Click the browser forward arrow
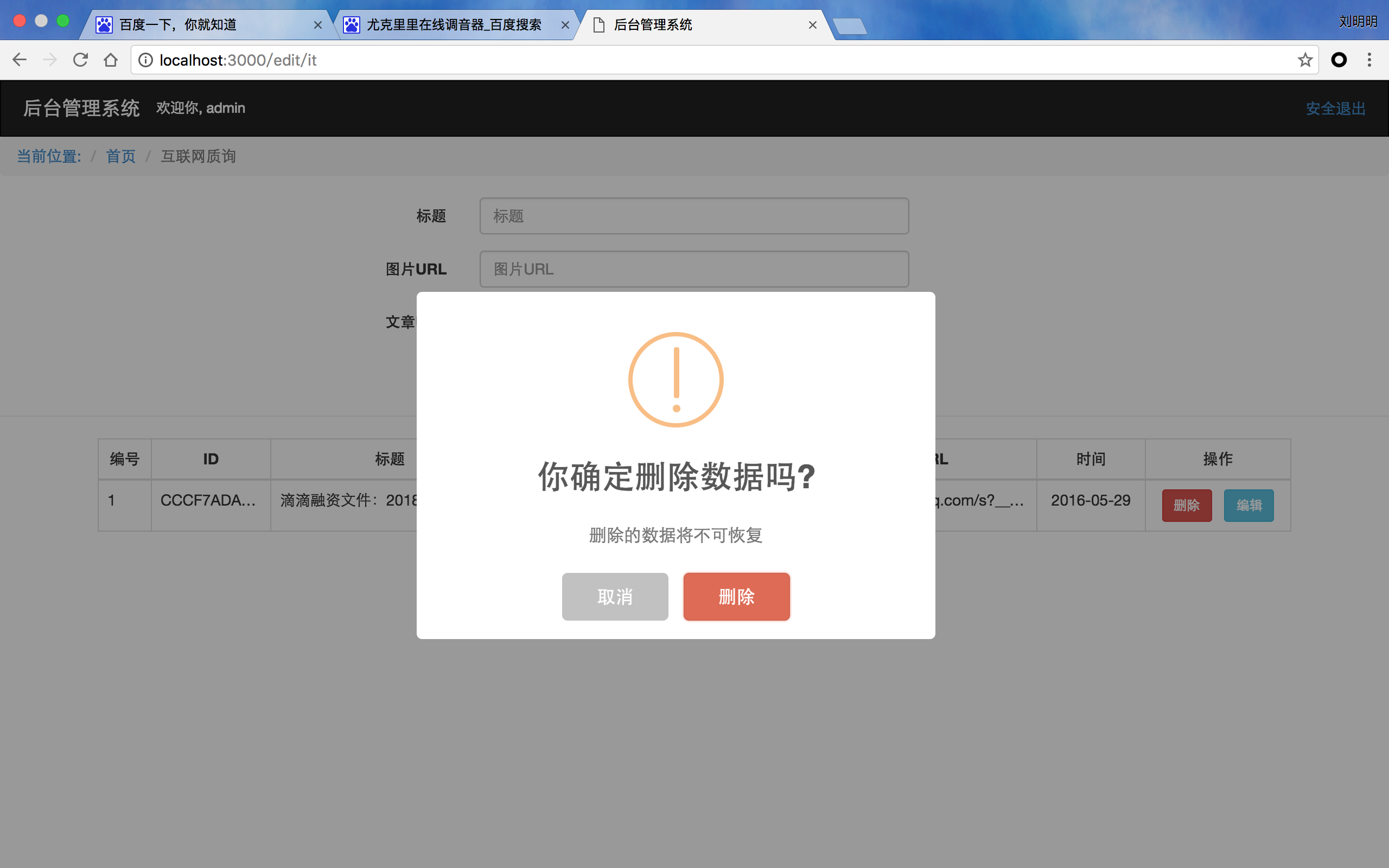This screenshot has width=1389, height=868. pos(50,60)
